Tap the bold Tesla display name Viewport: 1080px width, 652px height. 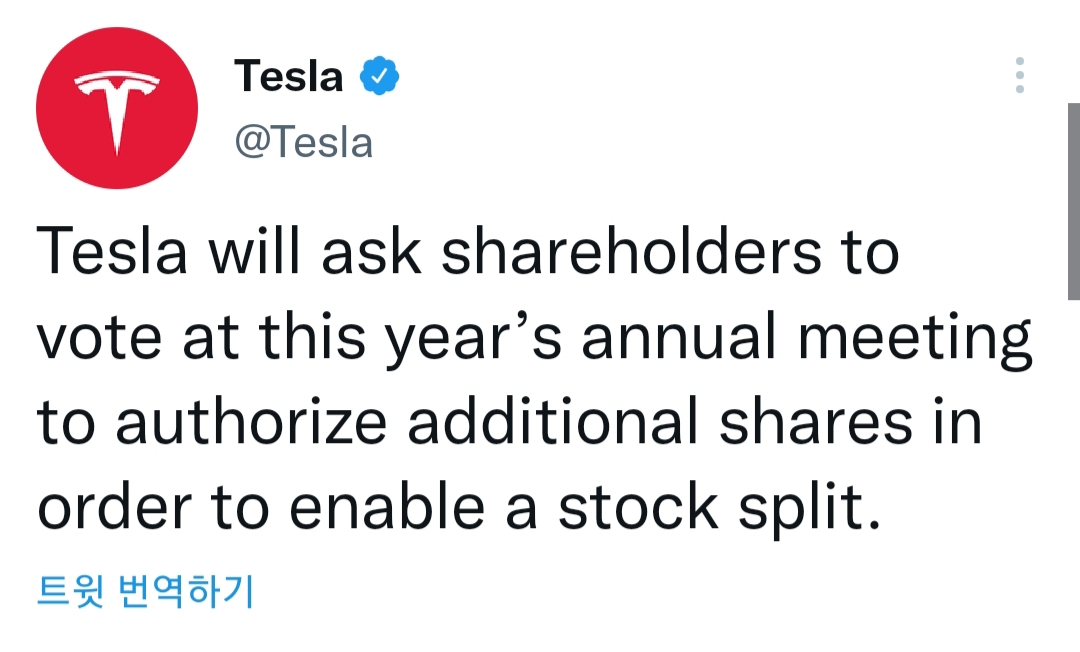coord(289,76)
